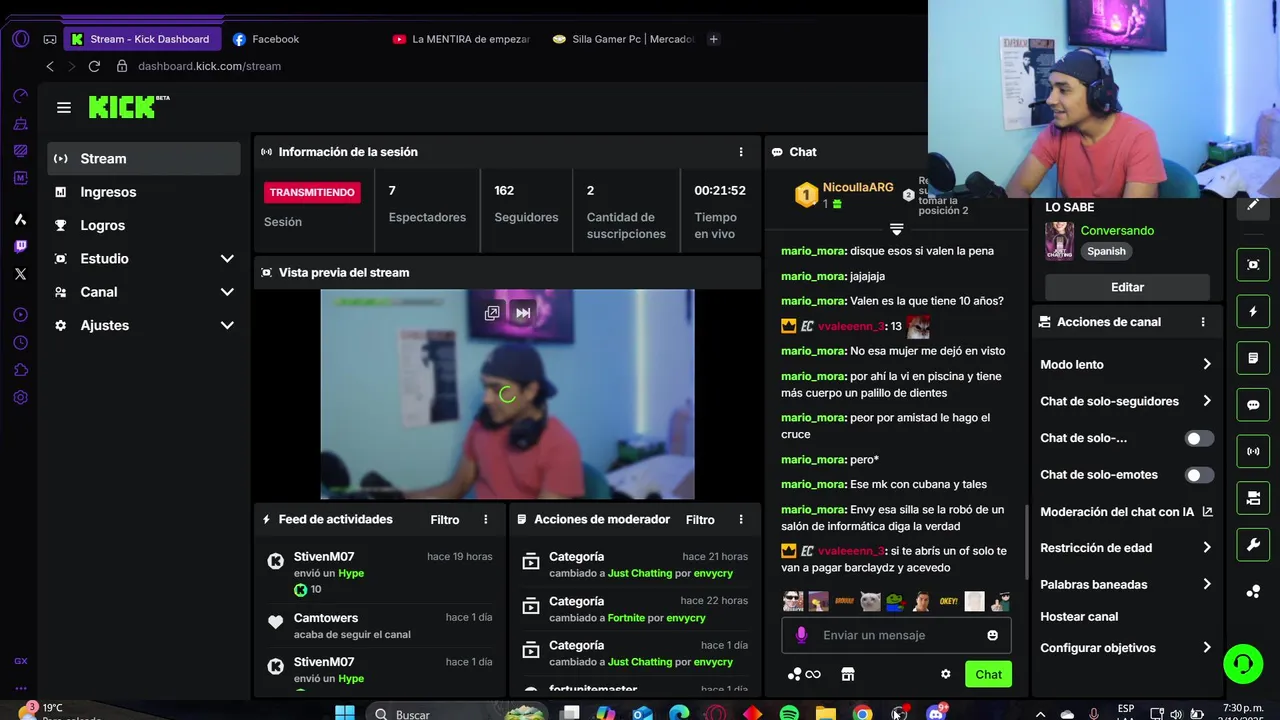This screenshot has height=720, width=1280.
Task: Click Hostear canal
Action: click(1079, 617)
